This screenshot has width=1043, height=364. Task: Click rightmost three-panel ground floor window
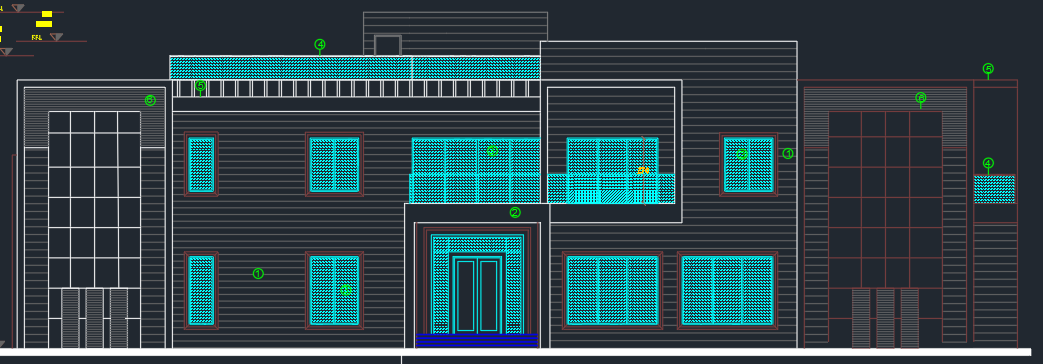(728, 290)
